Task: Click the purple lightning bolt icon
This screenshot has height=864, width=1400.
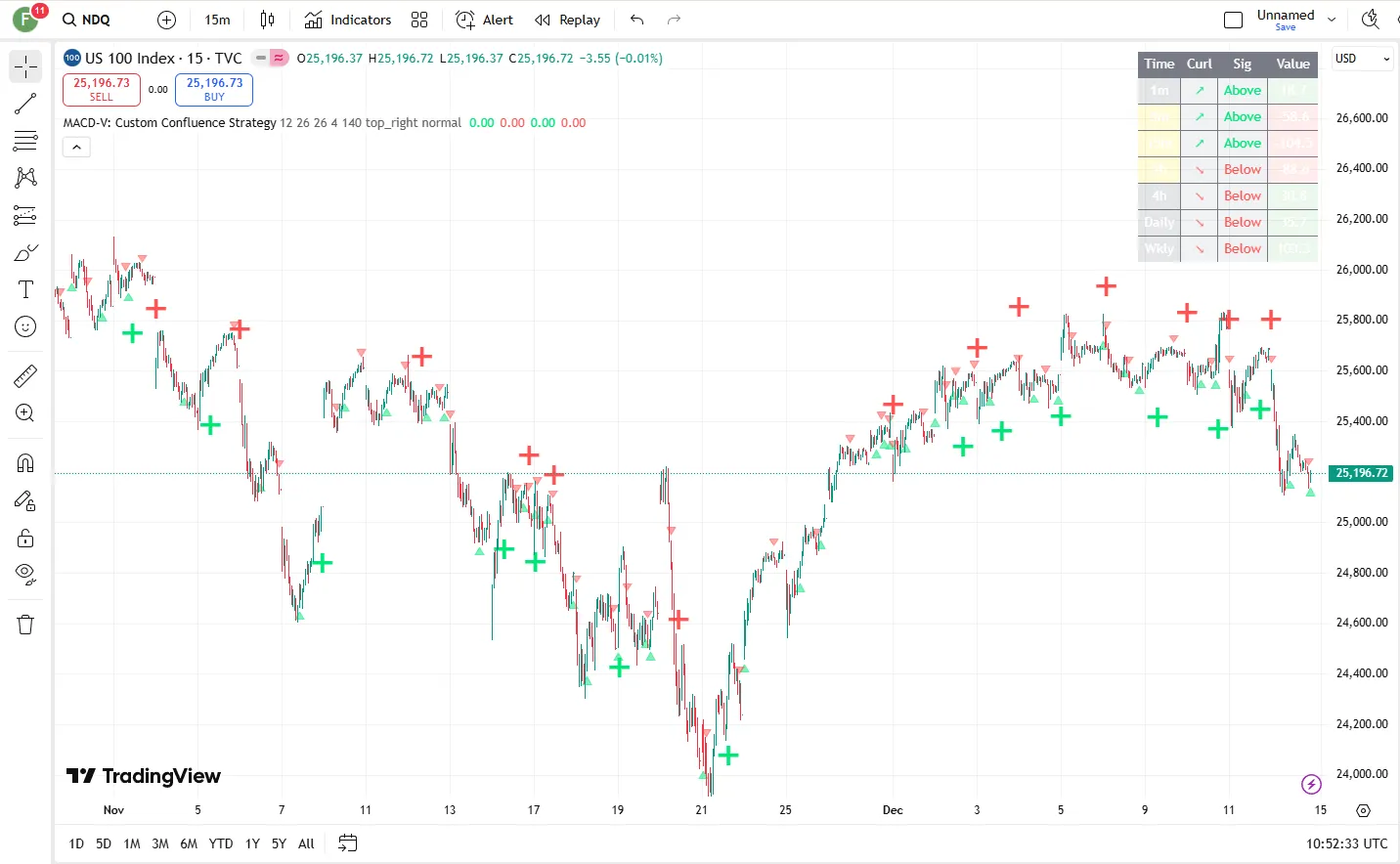Action: click(1312, 784)
